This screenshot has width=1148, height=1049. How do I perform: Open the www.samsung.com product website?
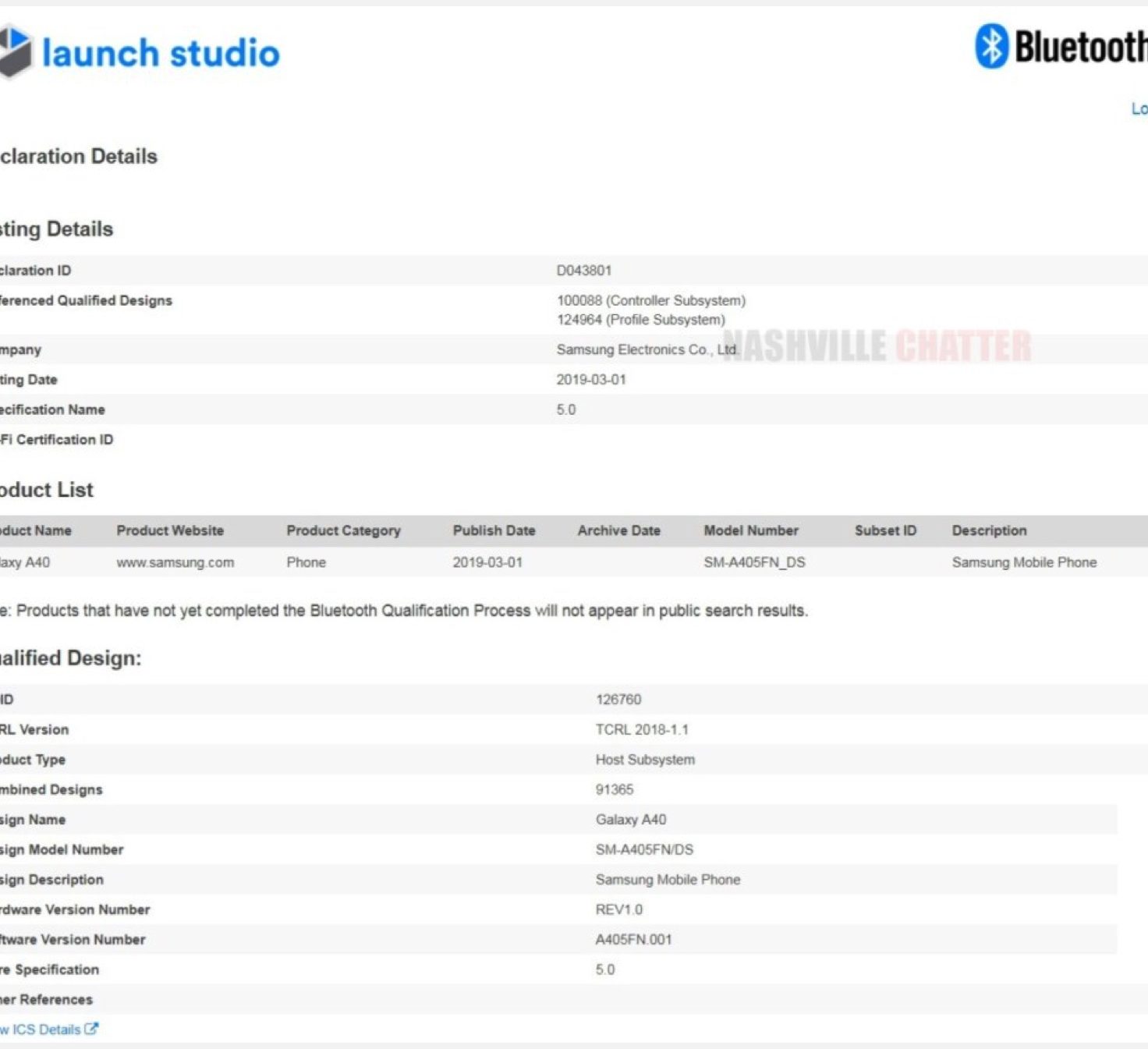(175, 562)
